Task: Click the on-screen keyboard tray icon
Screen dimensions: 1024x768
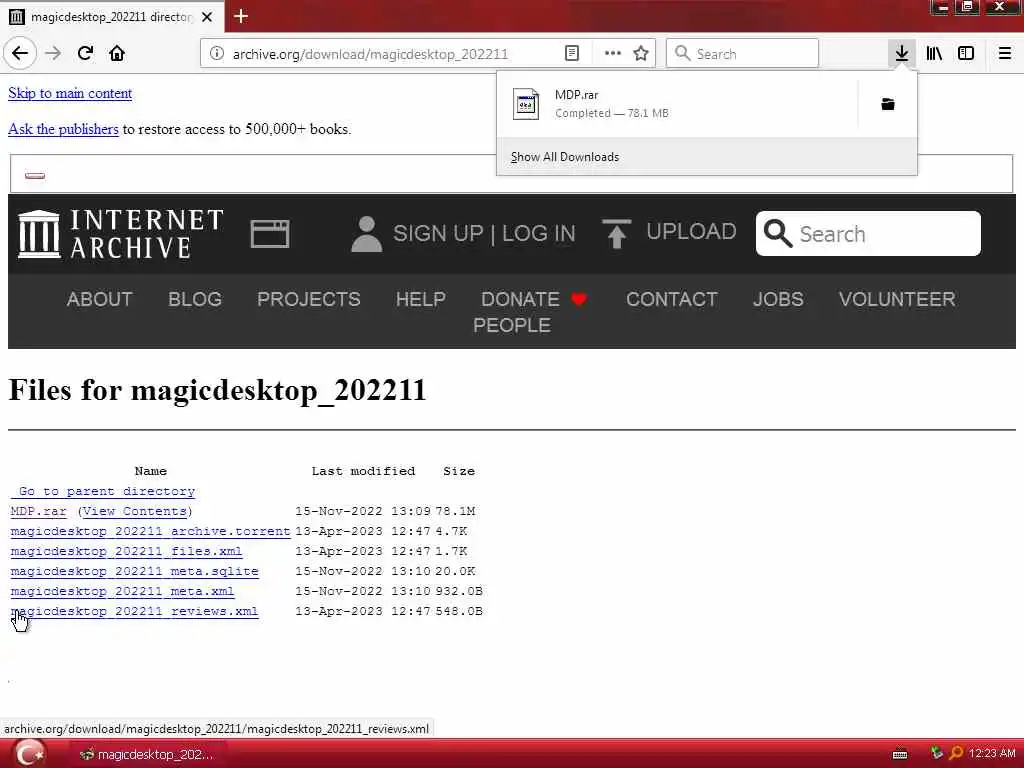Action: [x=900, y=754]
